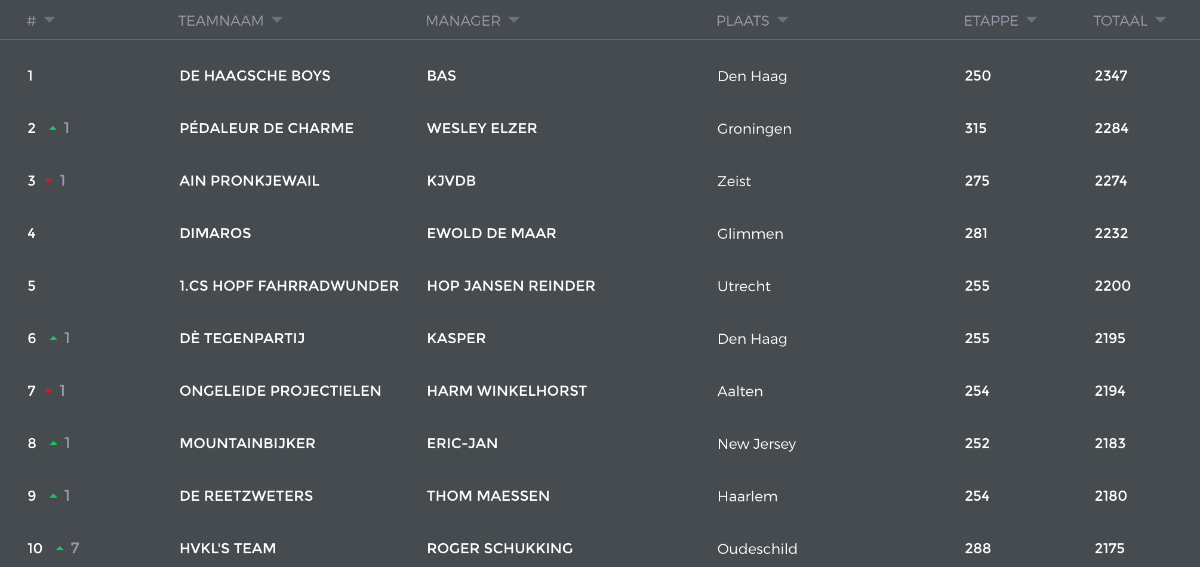
Task: Sort table by Etappe arrow
Action: (1031, 20)
